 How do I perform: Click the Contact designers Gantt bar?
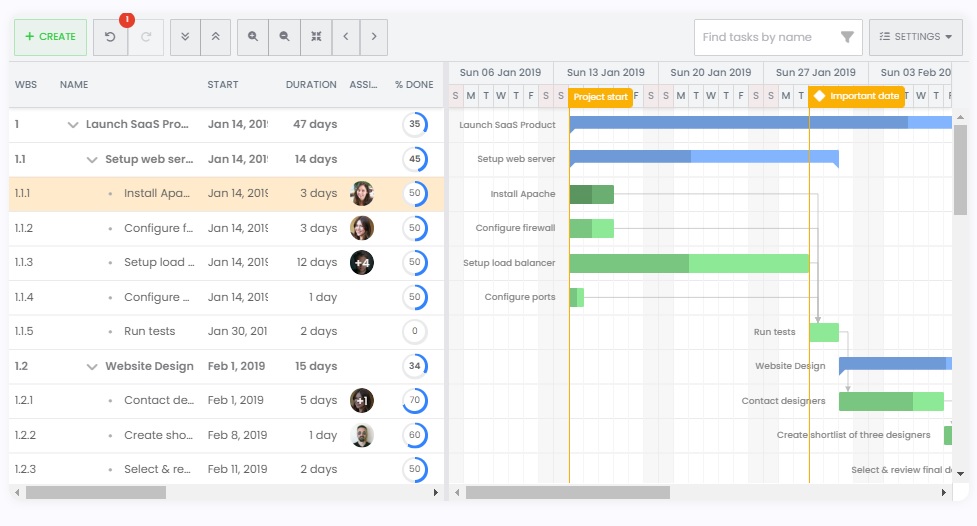pyautogui.click(x=891, y=401)
